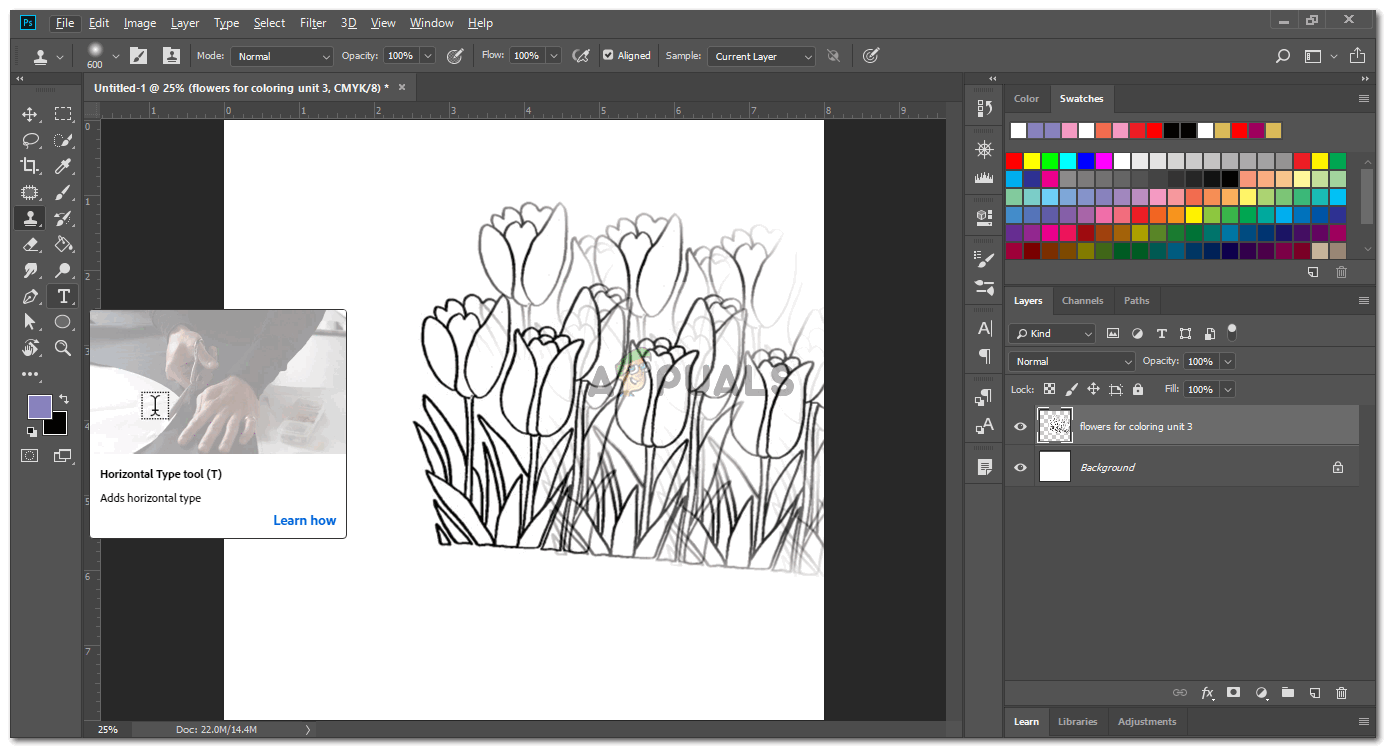Open the Filter menu

point(313,23)
